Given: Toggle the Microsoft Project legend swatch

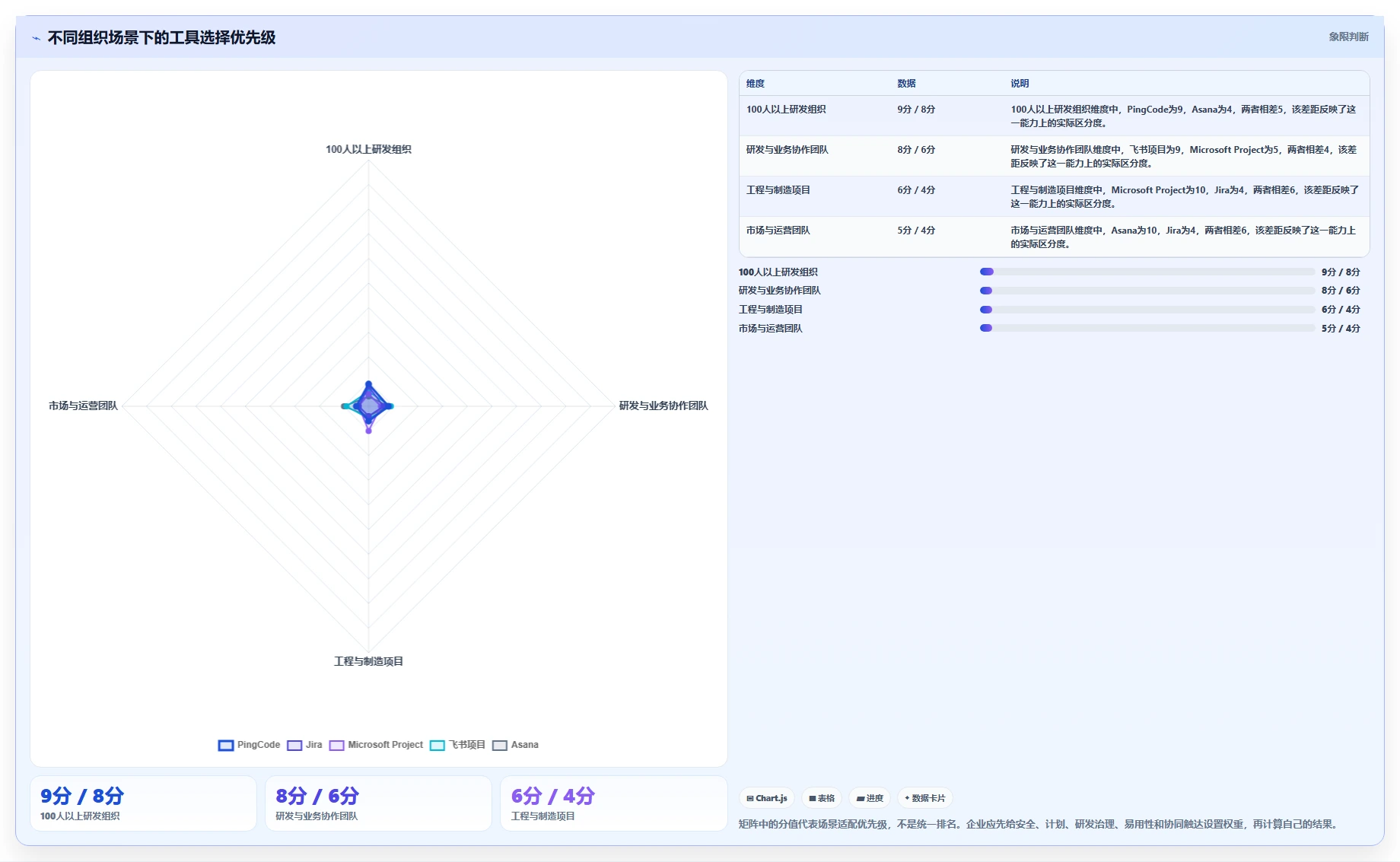Looking at the screenshot, I should (x=337, y=746).
